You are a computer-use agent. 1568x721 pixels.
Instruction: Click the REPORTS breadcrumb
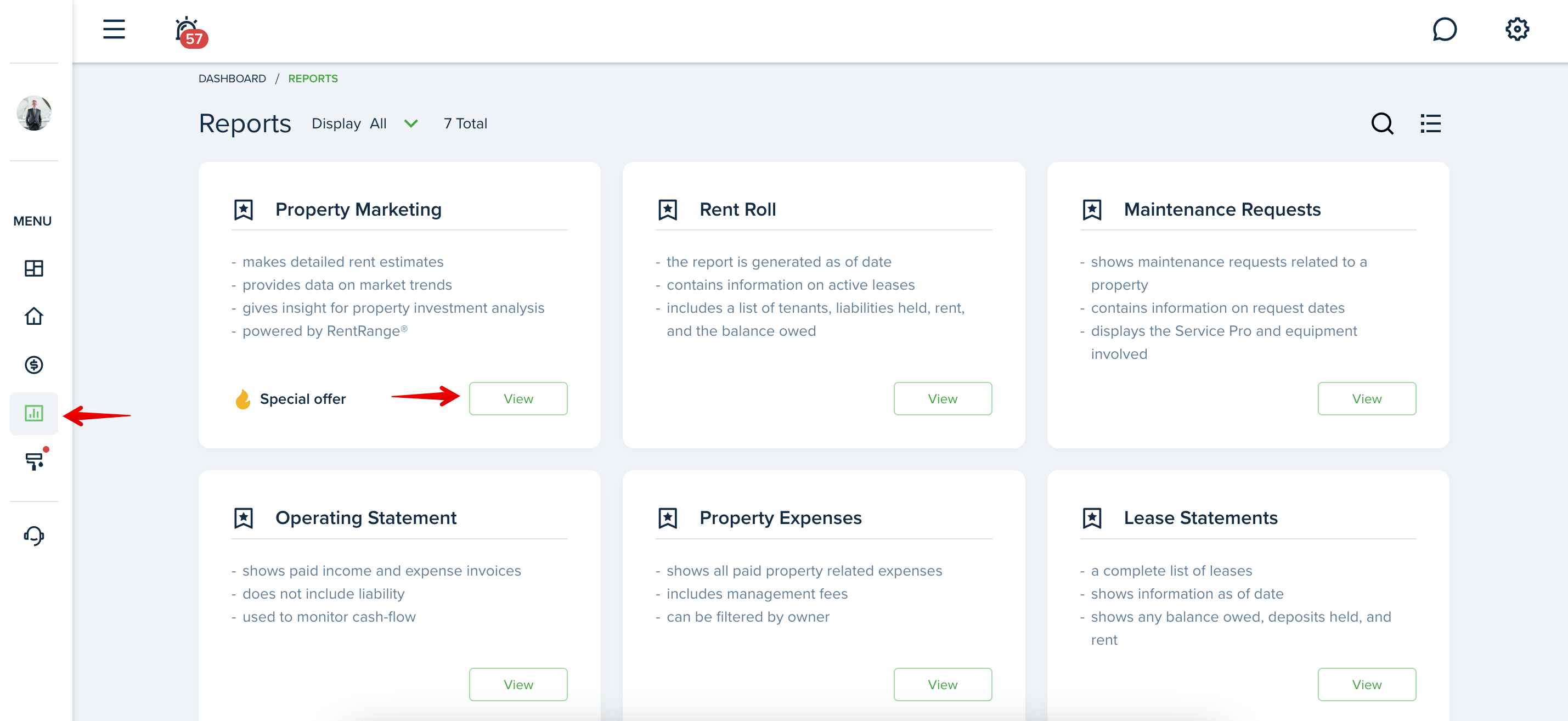click(313, 78)
